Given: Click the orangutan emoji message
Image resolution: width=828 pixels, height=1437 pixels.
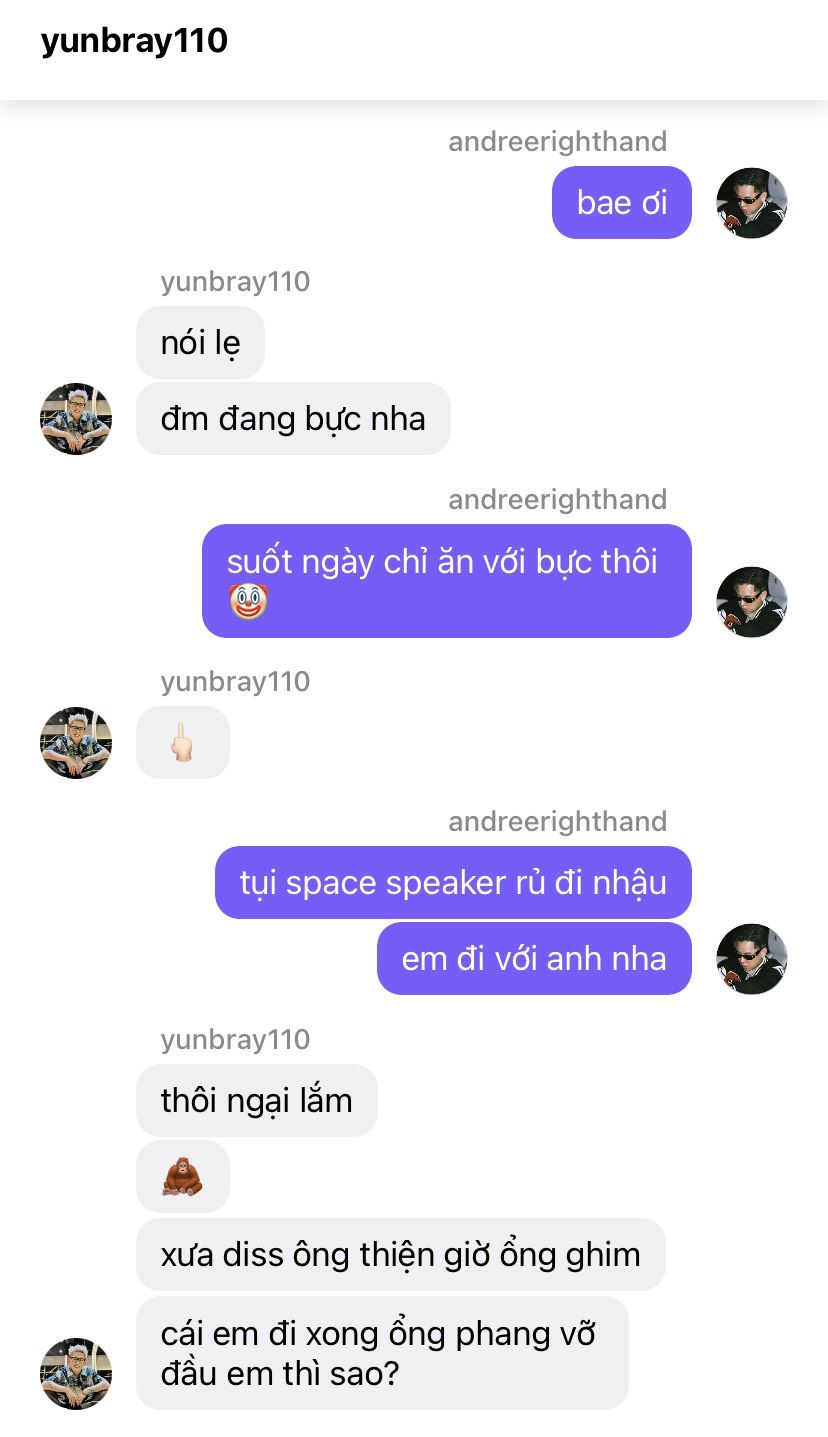Looking at the screenshot, I should 183,1177.
